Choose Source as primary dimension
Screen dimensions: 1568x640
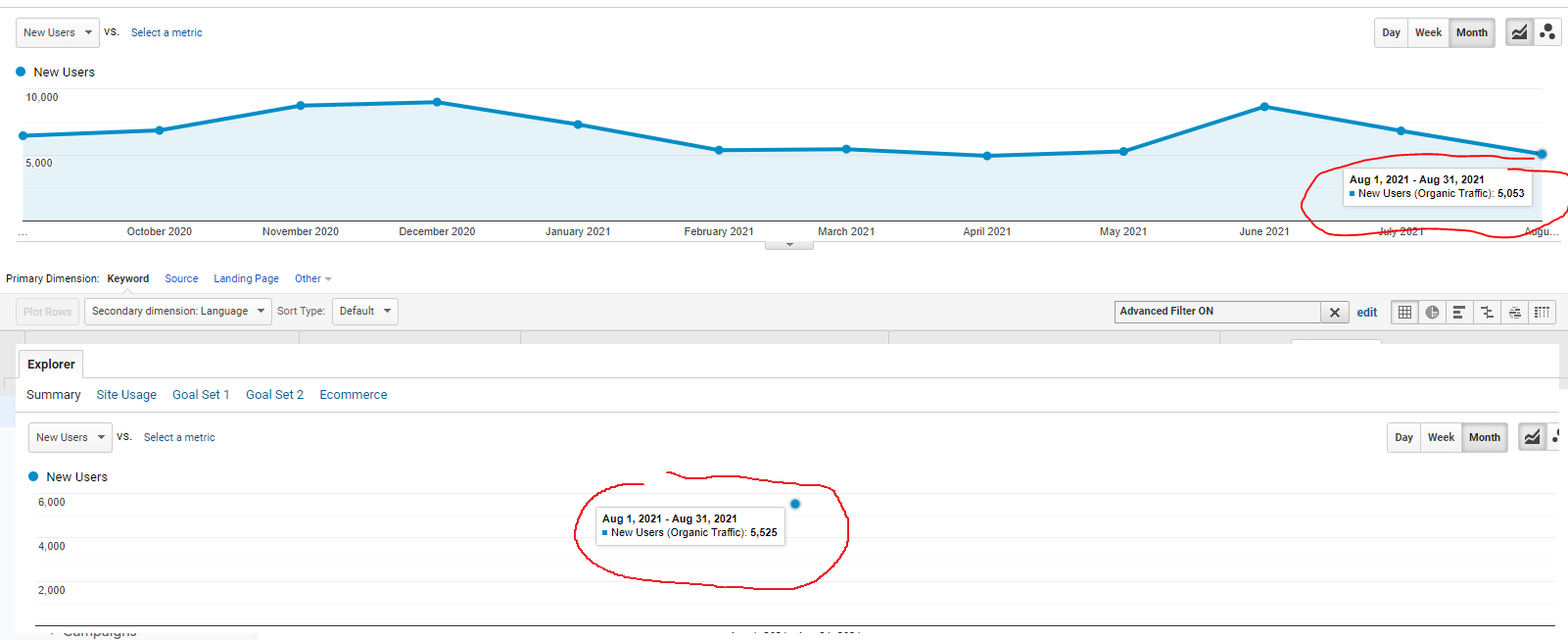pyautogui.click(x=181, y=279)
